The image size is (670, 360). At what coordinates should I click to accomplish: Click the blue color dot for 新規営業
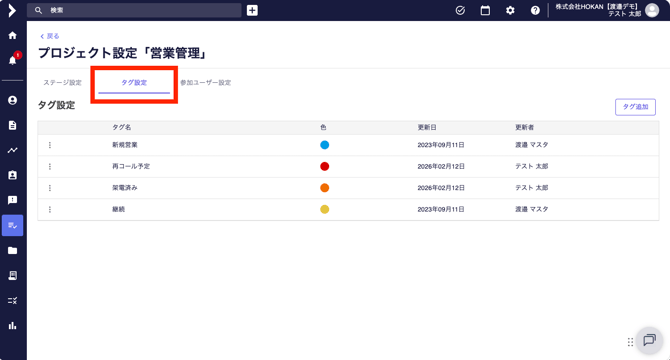[325, 145]
